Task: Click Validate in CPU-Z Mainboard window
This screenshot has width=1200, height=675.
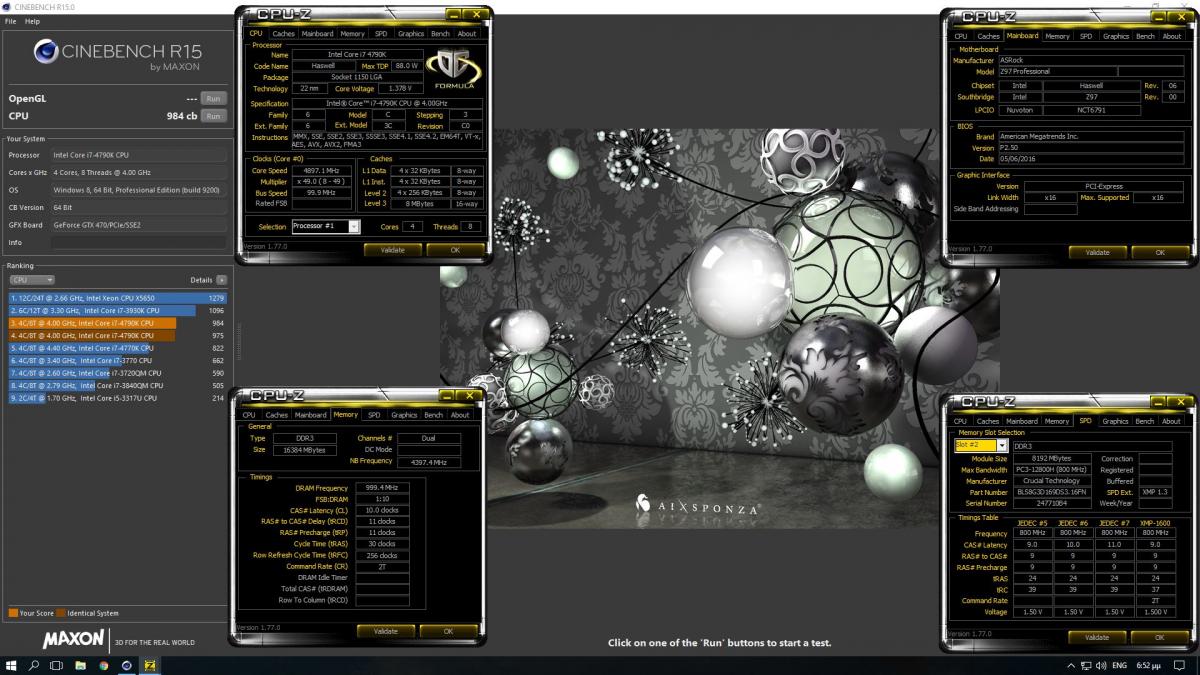Action: click(x=1097, y=252)
